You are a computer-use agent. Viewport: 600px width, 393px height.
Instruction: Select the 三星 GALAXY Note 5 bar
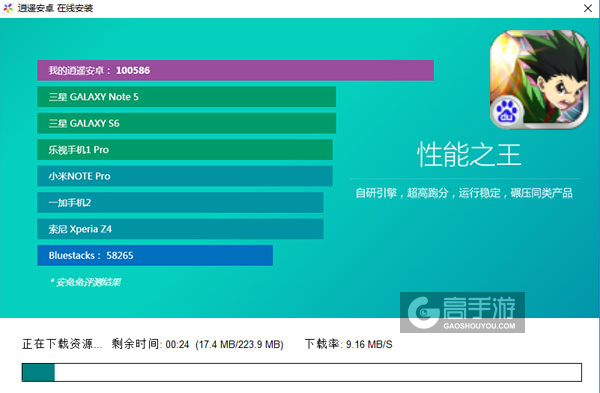pyautogui.click(x=186, y=97)
